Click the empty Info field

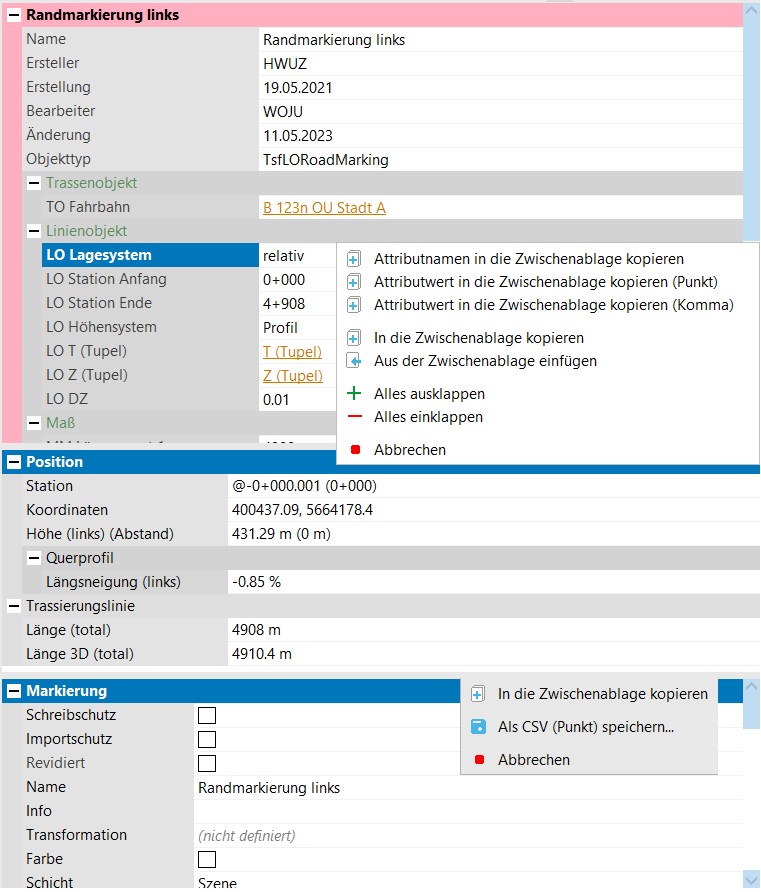pos(468,811)
